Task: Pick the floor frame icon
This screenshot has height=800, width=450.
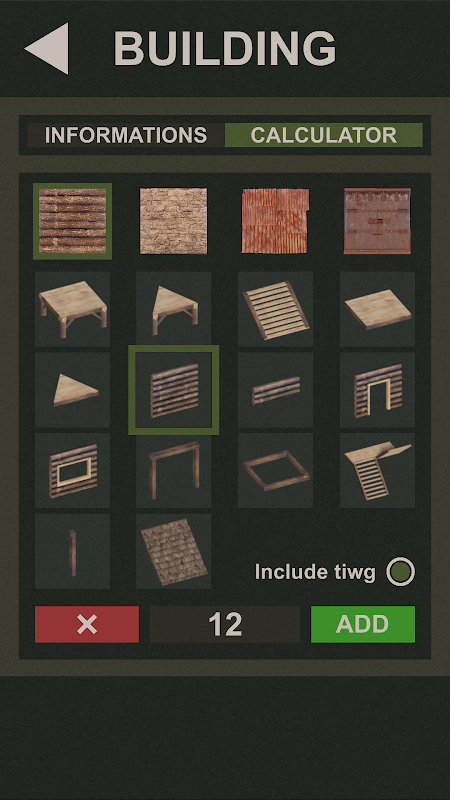Action: (x=276, y=470)
